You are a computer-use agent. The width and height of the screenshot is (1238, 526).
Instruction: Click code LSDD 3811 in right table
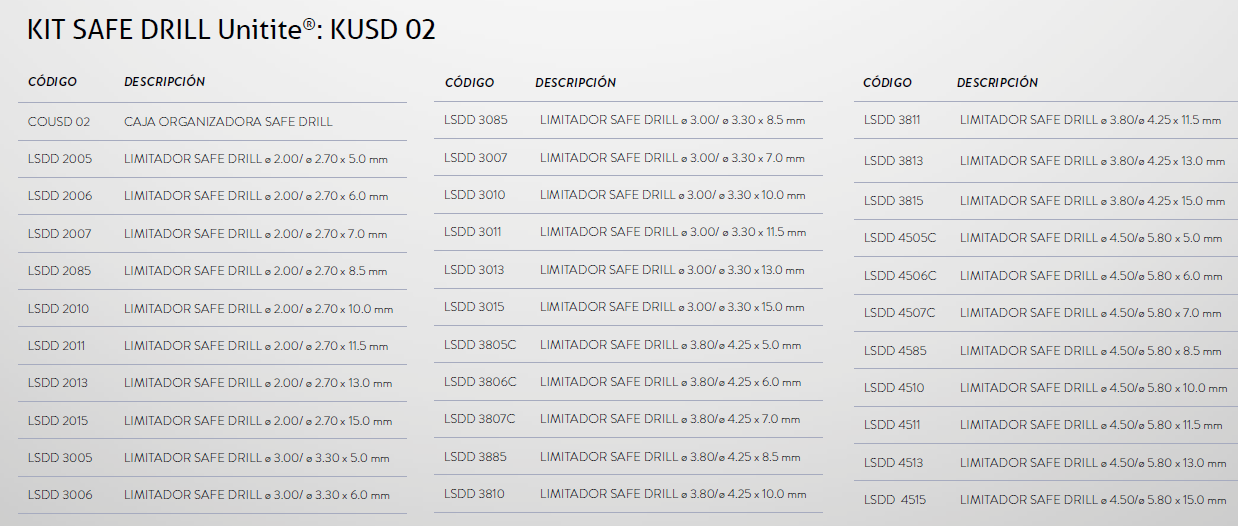[892, 120]
